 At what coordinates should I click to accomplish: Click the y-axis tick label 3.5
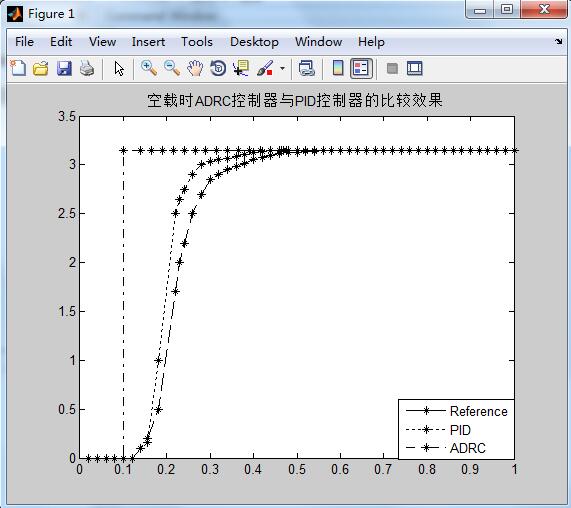pyautogui.click(x=67, y=117)
